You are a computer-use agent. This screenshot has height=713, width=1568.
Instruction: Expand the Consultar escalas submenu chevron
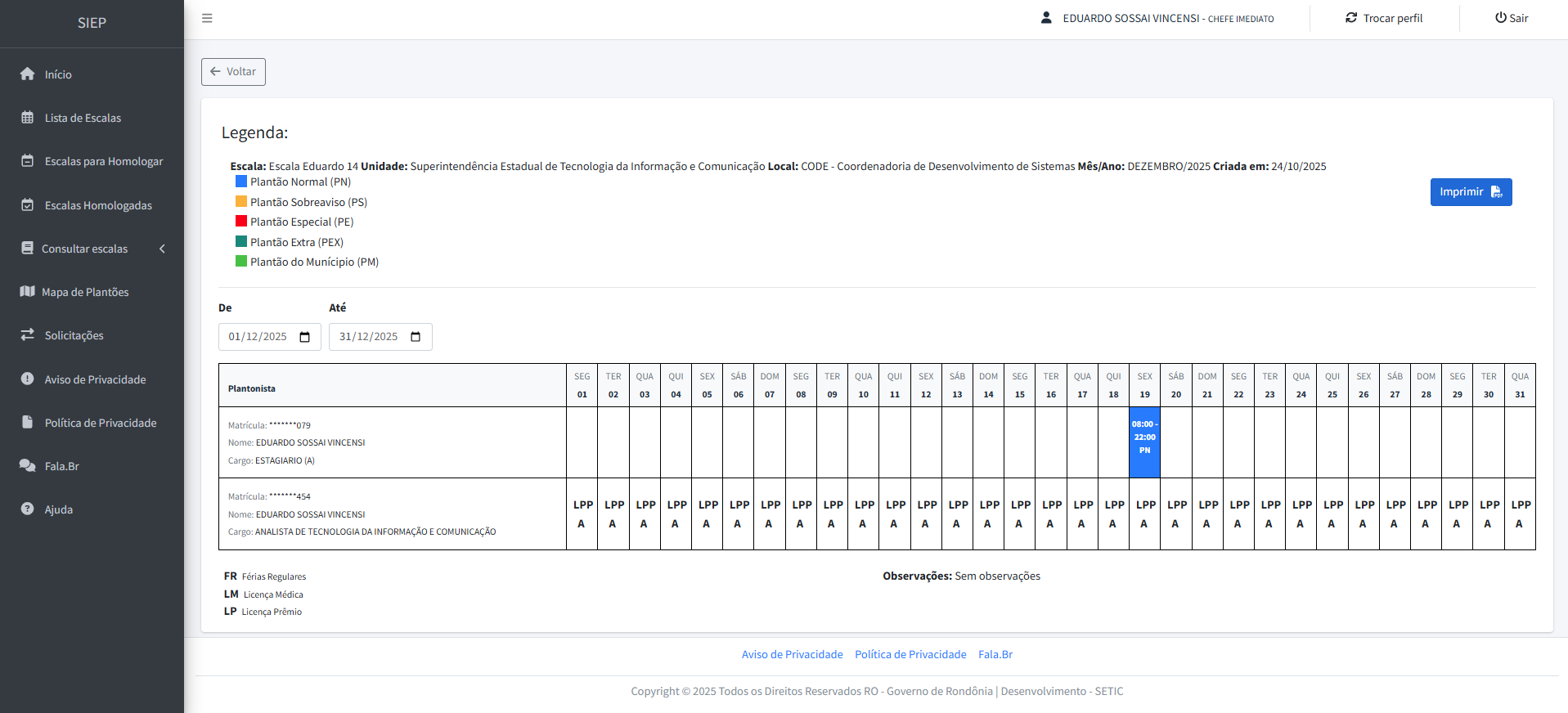pos(162,249)
